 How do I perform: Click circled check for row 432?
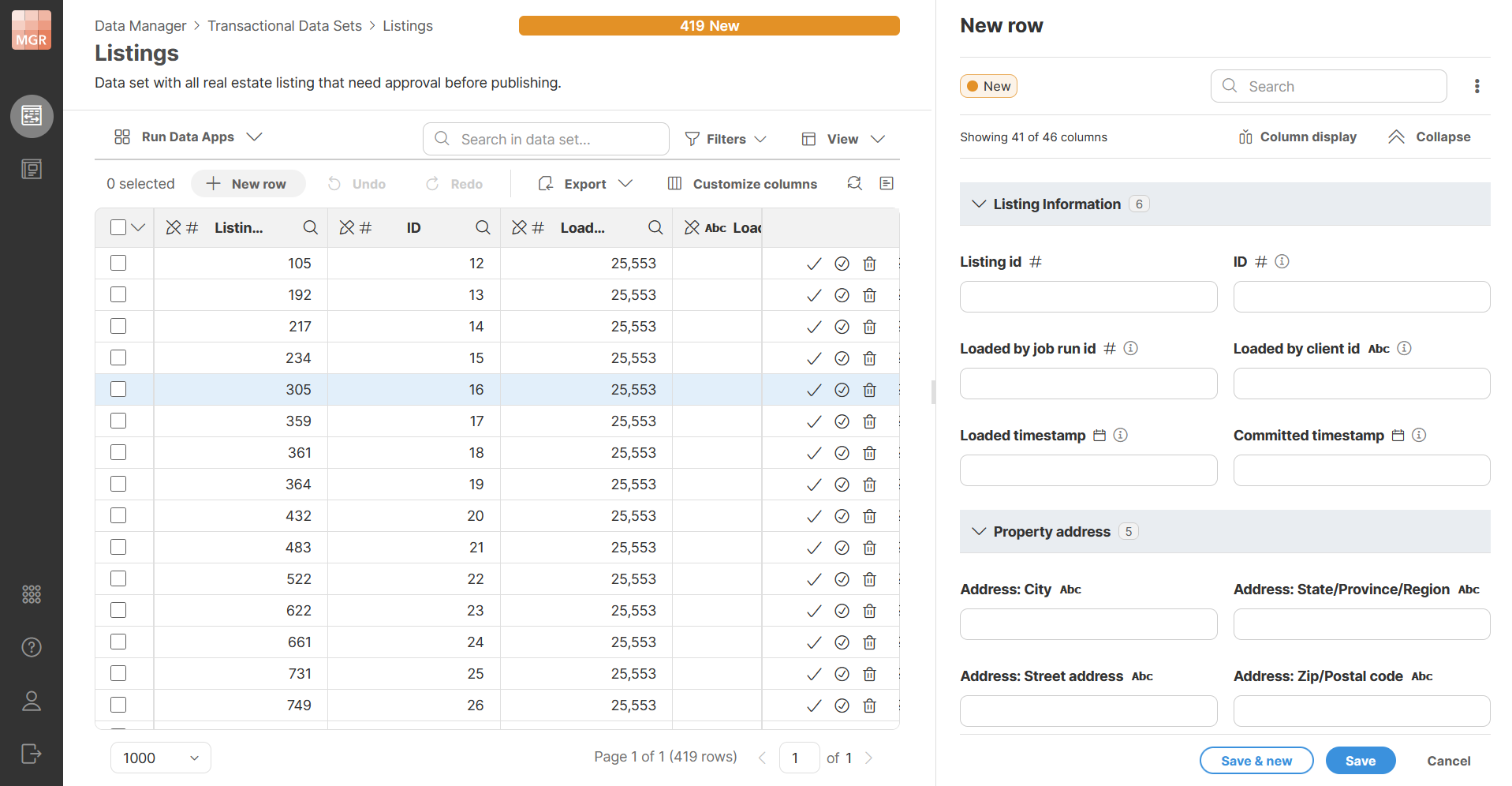click(x=842, y=516)
